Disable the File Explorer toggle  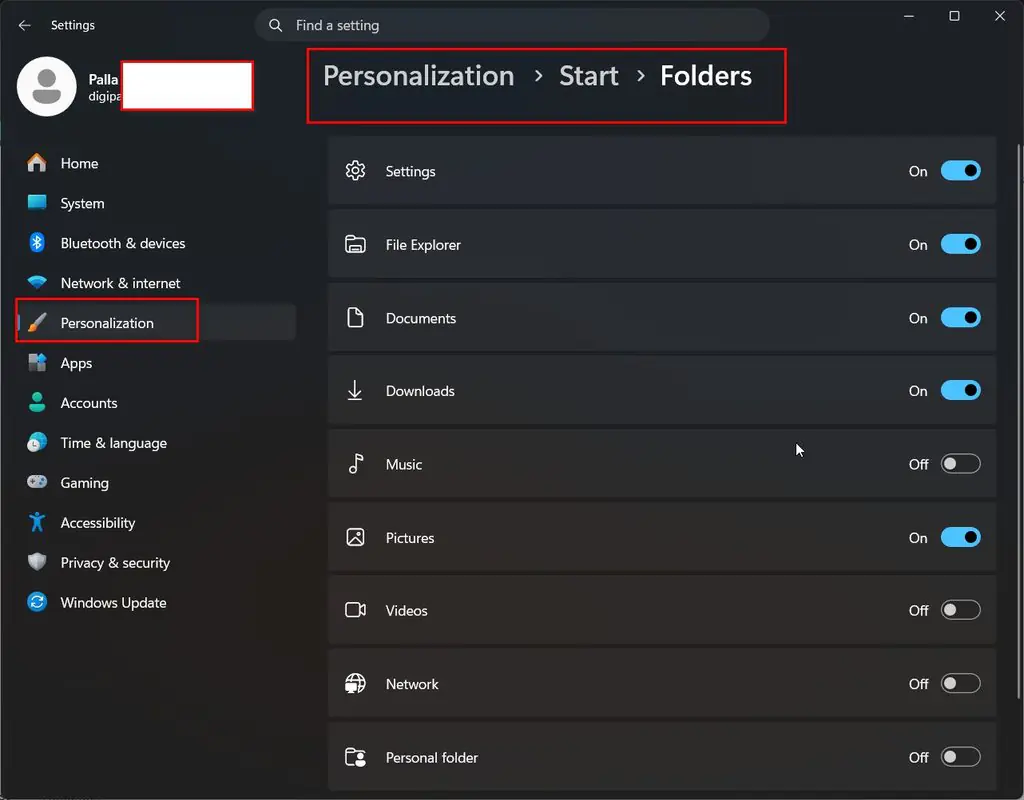961,244
